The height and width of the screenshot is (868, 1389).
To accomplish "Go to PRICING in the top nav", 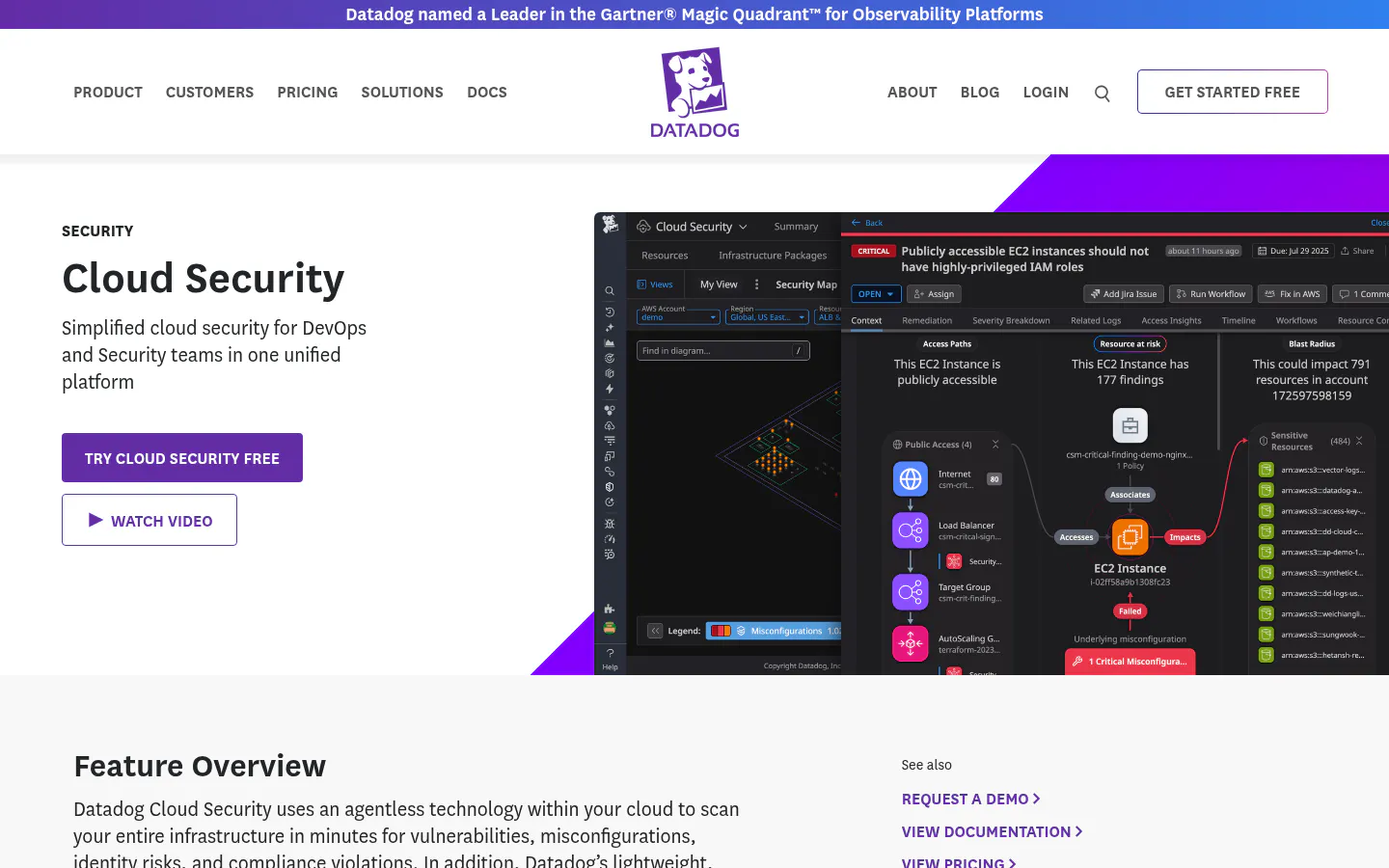I will [308, 93].
